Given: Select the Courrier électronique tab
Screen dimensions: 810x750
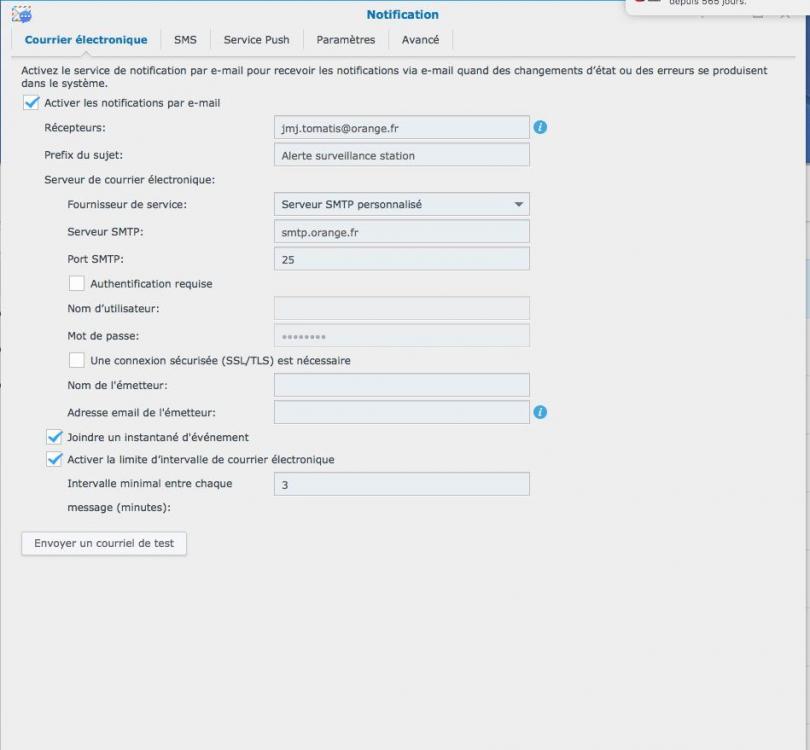Looking at the screenshot, I should [x=86, y=40].
